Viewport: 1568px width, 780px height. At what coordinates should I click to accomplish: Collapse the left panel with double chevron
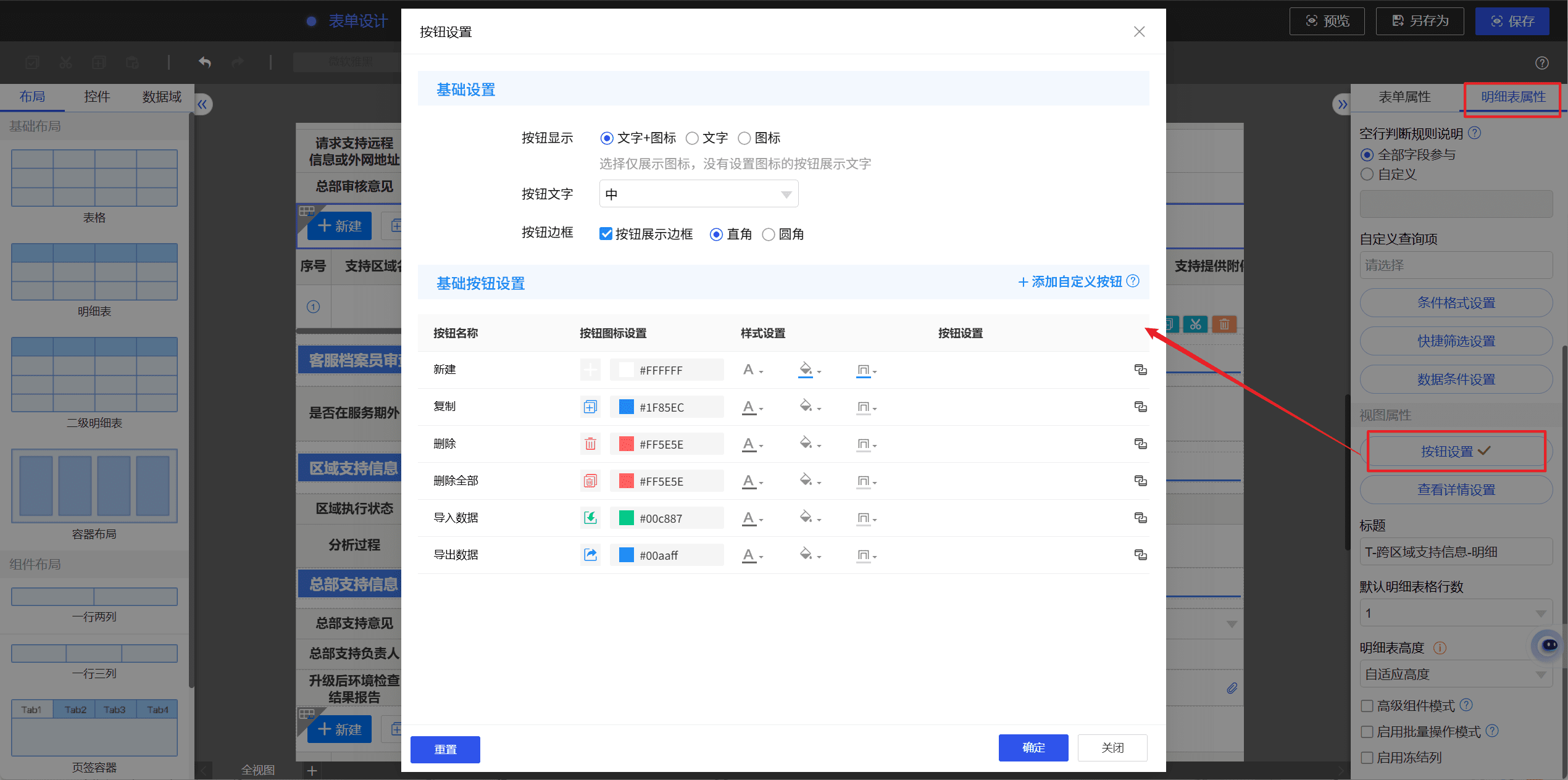point(202,104)
